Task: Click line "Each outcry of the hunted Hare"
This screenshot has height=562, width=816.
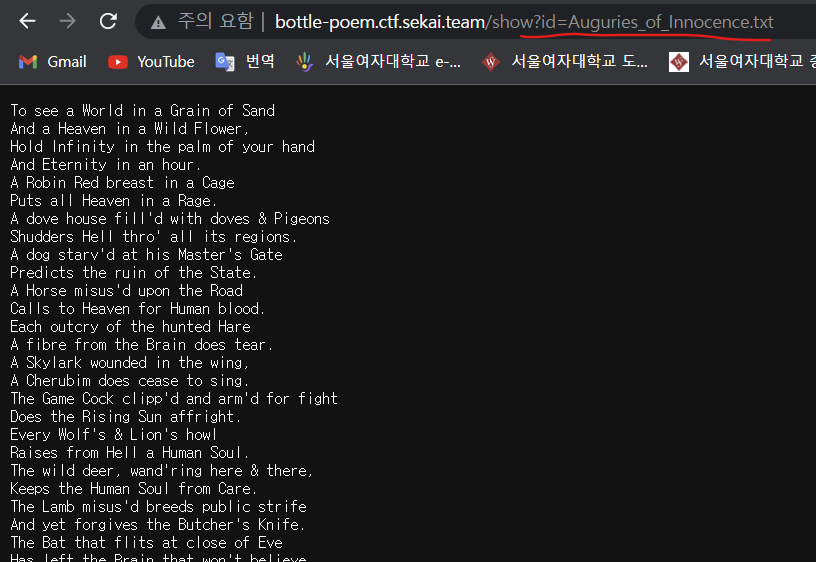Action: (131, 327)
